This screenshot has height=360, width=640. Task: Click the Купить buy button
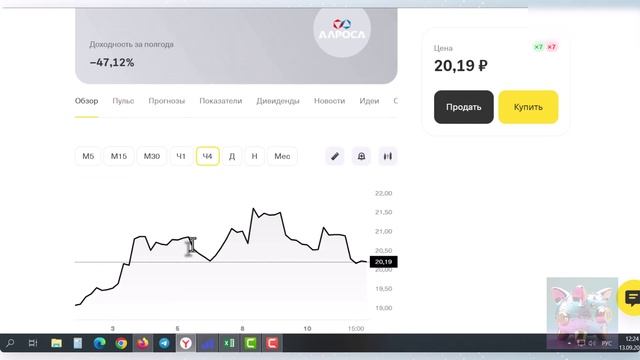pyautogui.click(x=528, y=107)
